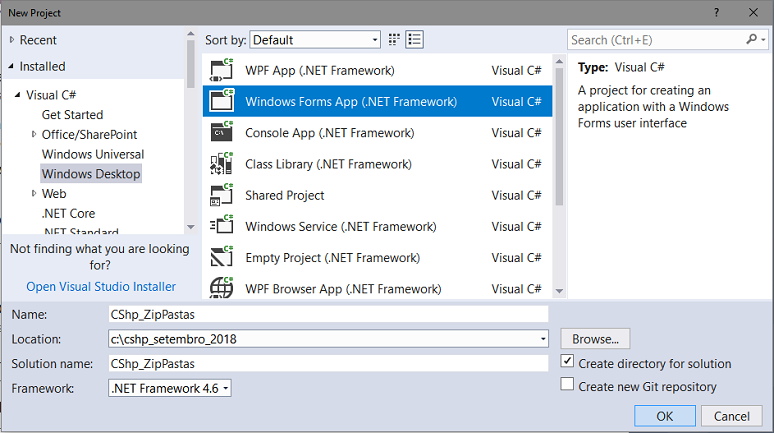Collapse the Installed node
Screen dimensions: 774x433
[11, 66]
